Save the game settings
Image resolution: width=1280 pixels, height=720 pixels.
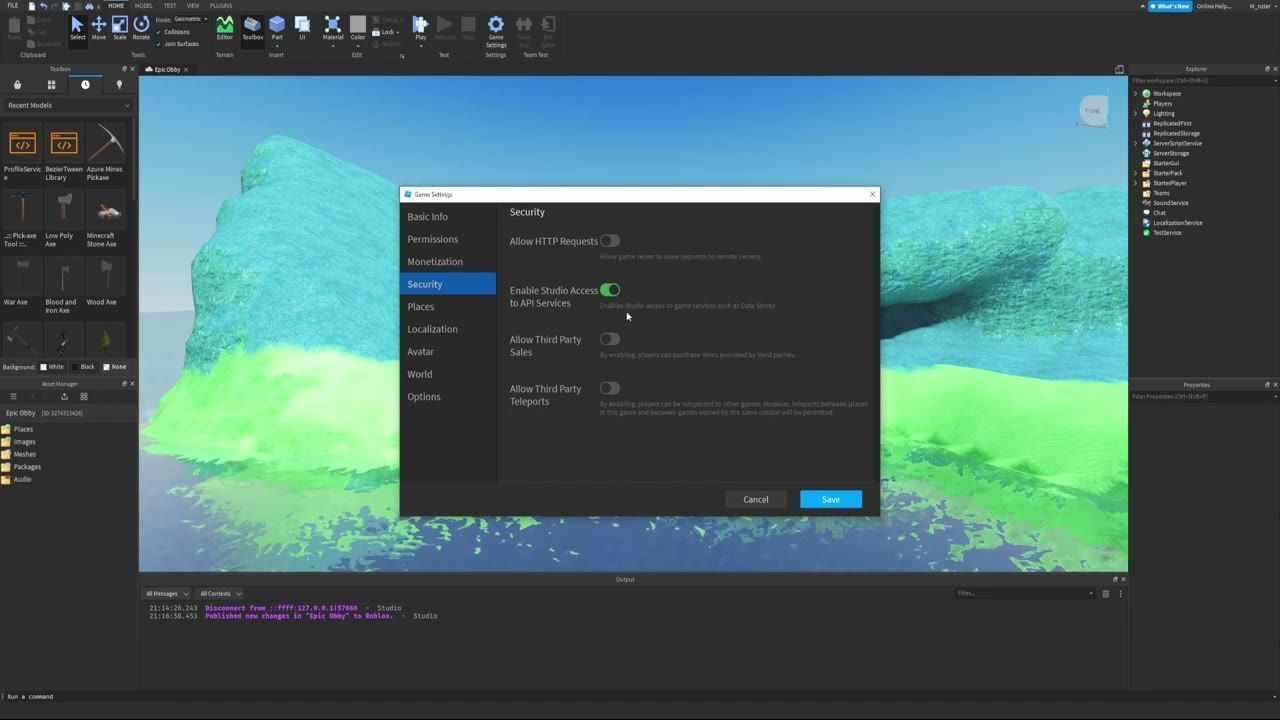[x=831, y=499]
